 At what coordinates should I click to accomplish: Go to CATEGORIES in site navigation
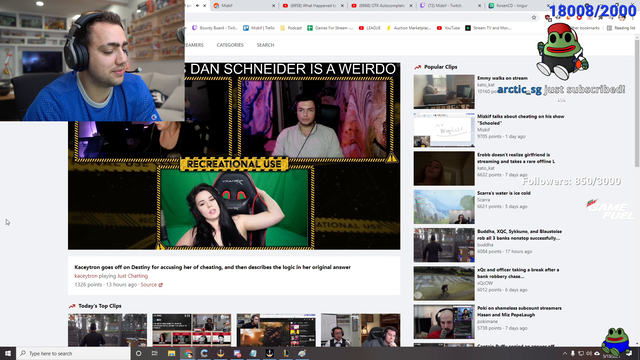click(230, 45)
